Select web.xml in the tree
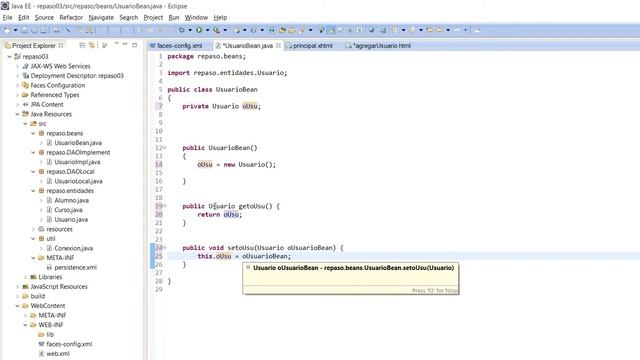640x360 pixels. click(58, 354)
